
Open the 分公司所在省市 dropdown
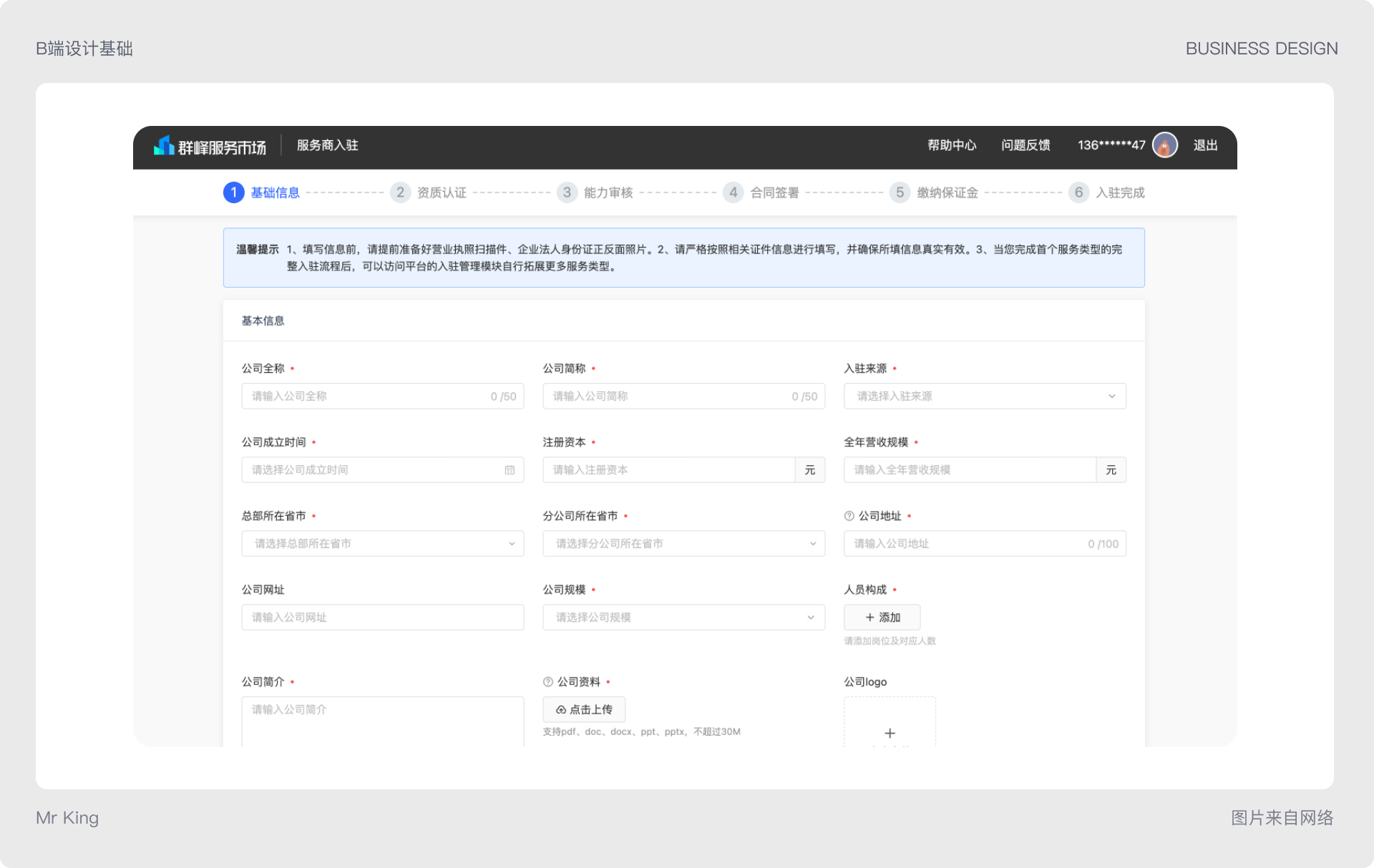click(x=684, y=544)
